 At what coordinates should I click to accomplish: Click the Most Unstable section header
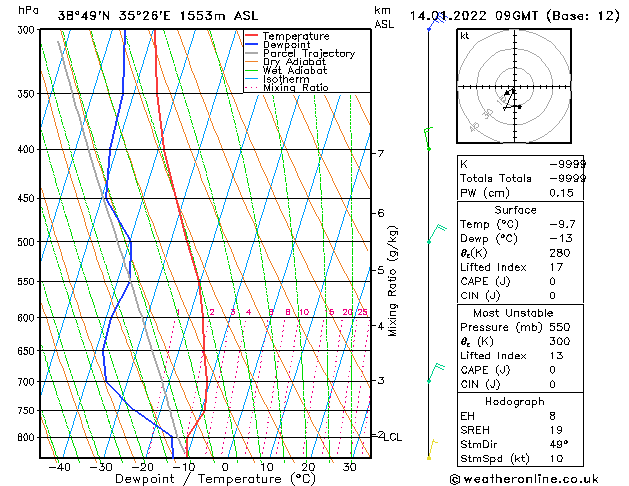pyautogui.click(x=513, y=313)
